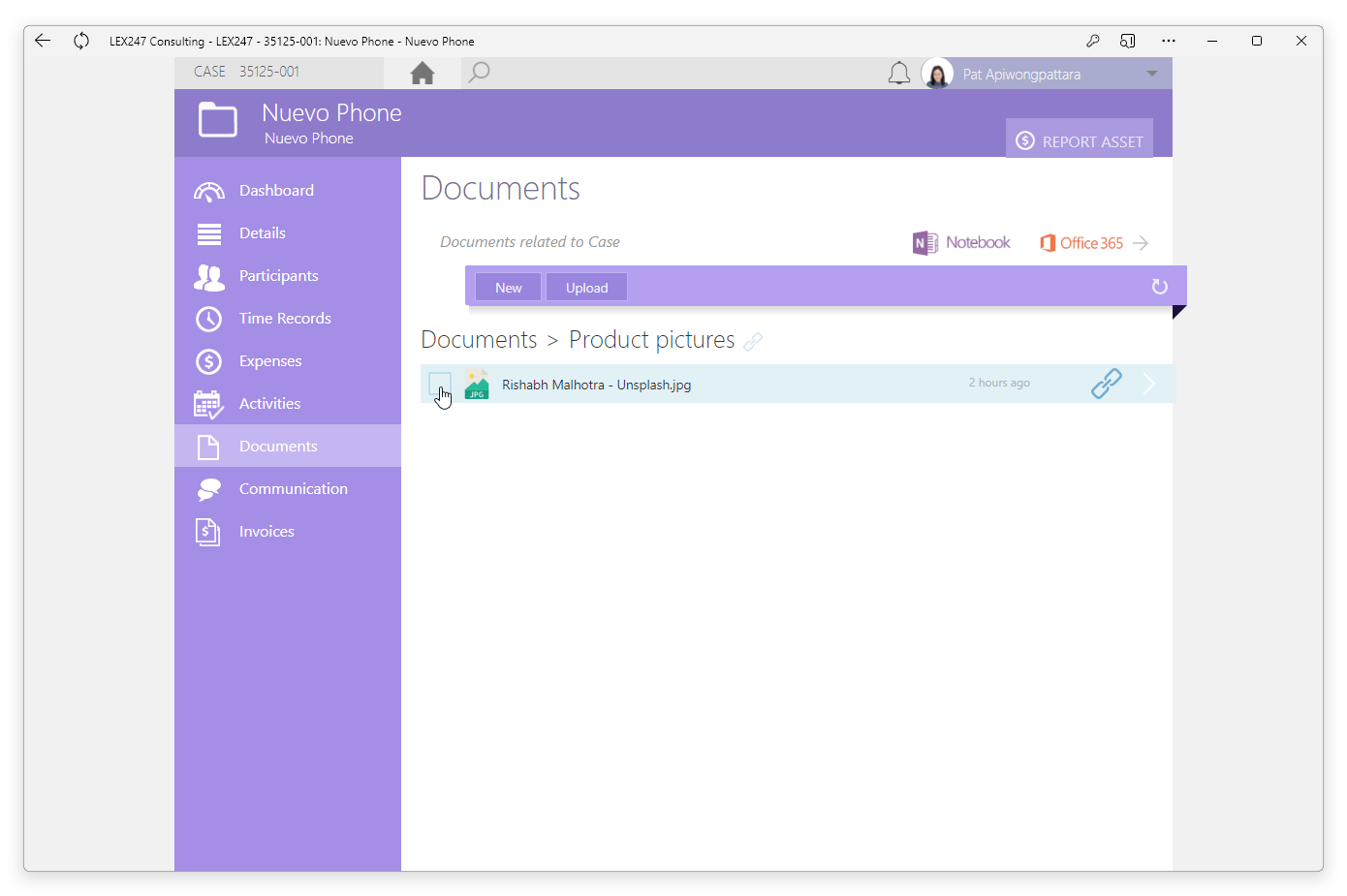Return to the Documents breadcrumb root
The height and width of the screenshot is (896, 1347).
(479, 340)
